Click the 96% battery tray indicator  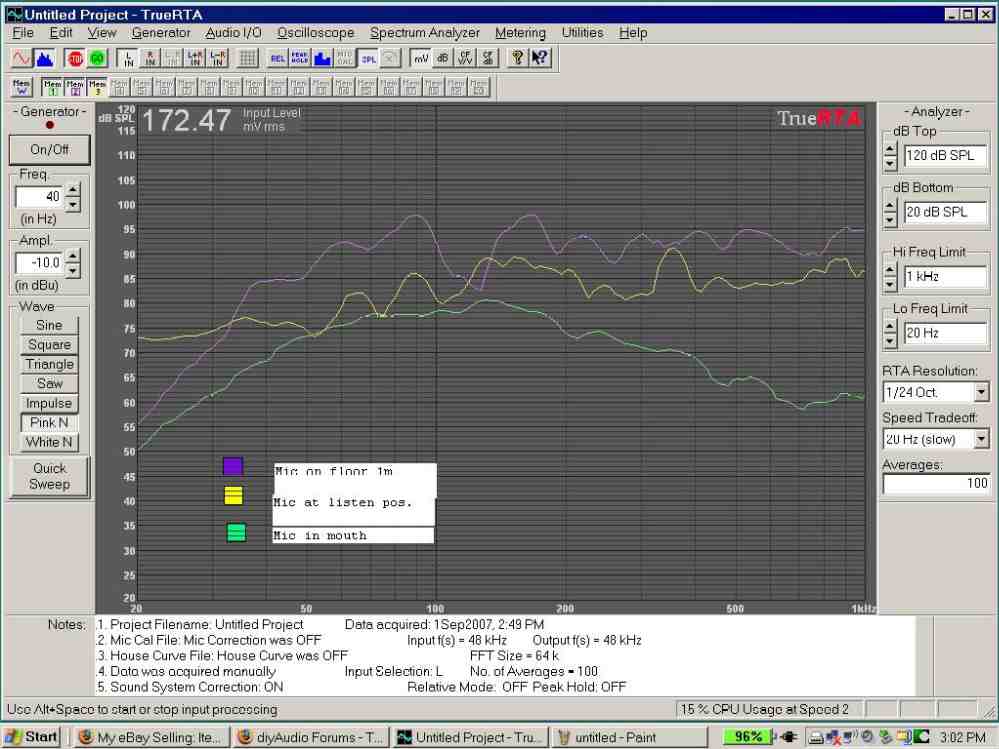(749, 737)
